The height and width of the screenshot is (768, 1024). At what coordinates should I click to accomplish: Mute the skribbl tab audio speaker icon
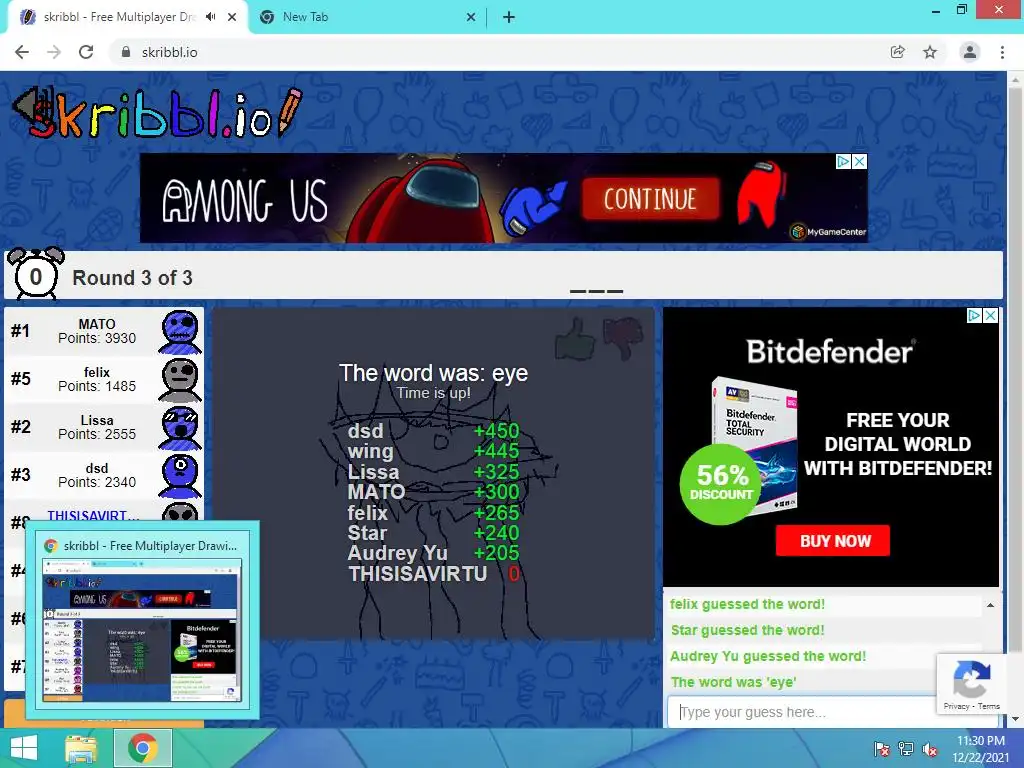210,17
